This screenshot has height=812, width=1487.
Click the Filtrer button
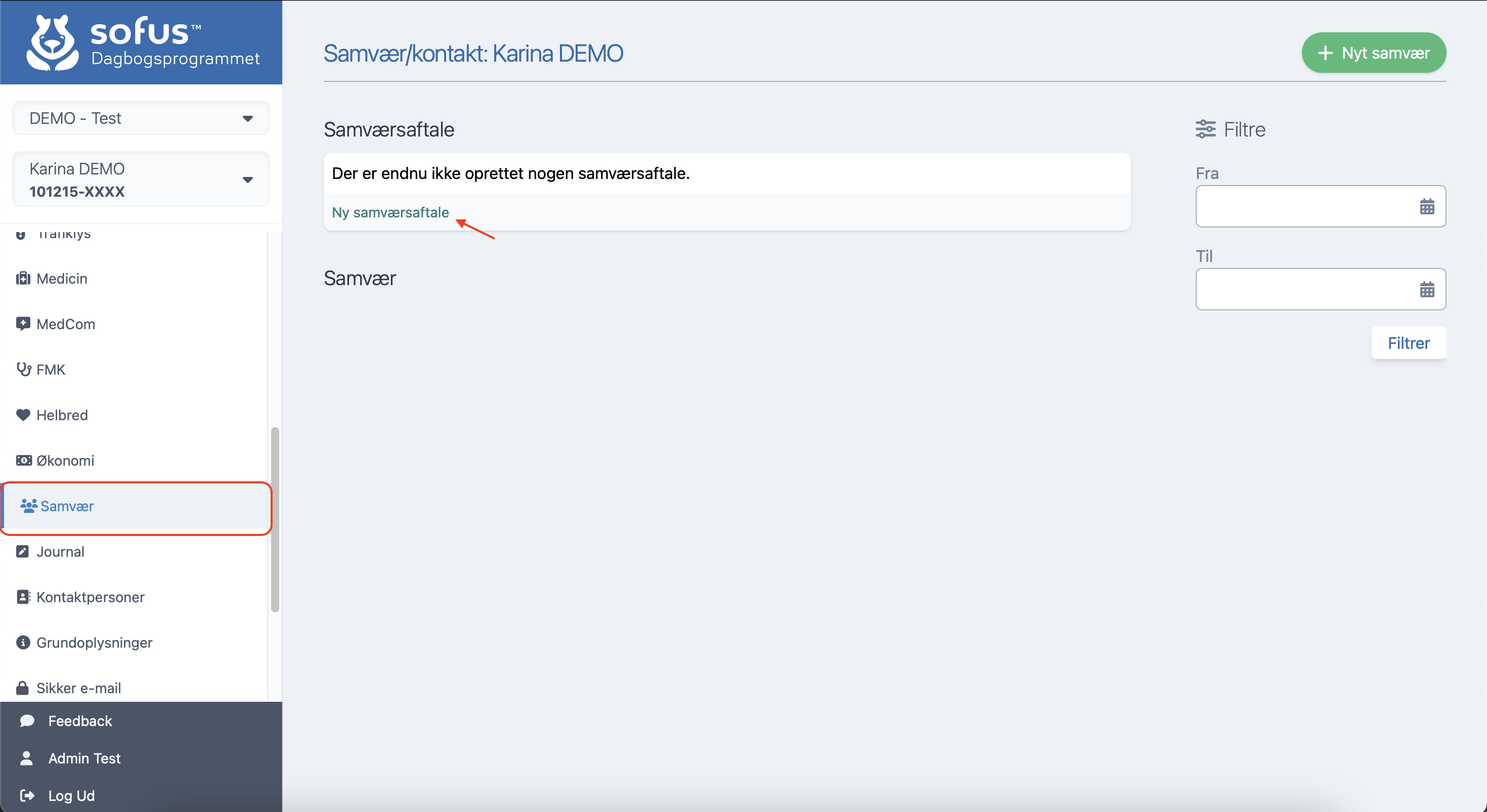tap(1409, 342)
